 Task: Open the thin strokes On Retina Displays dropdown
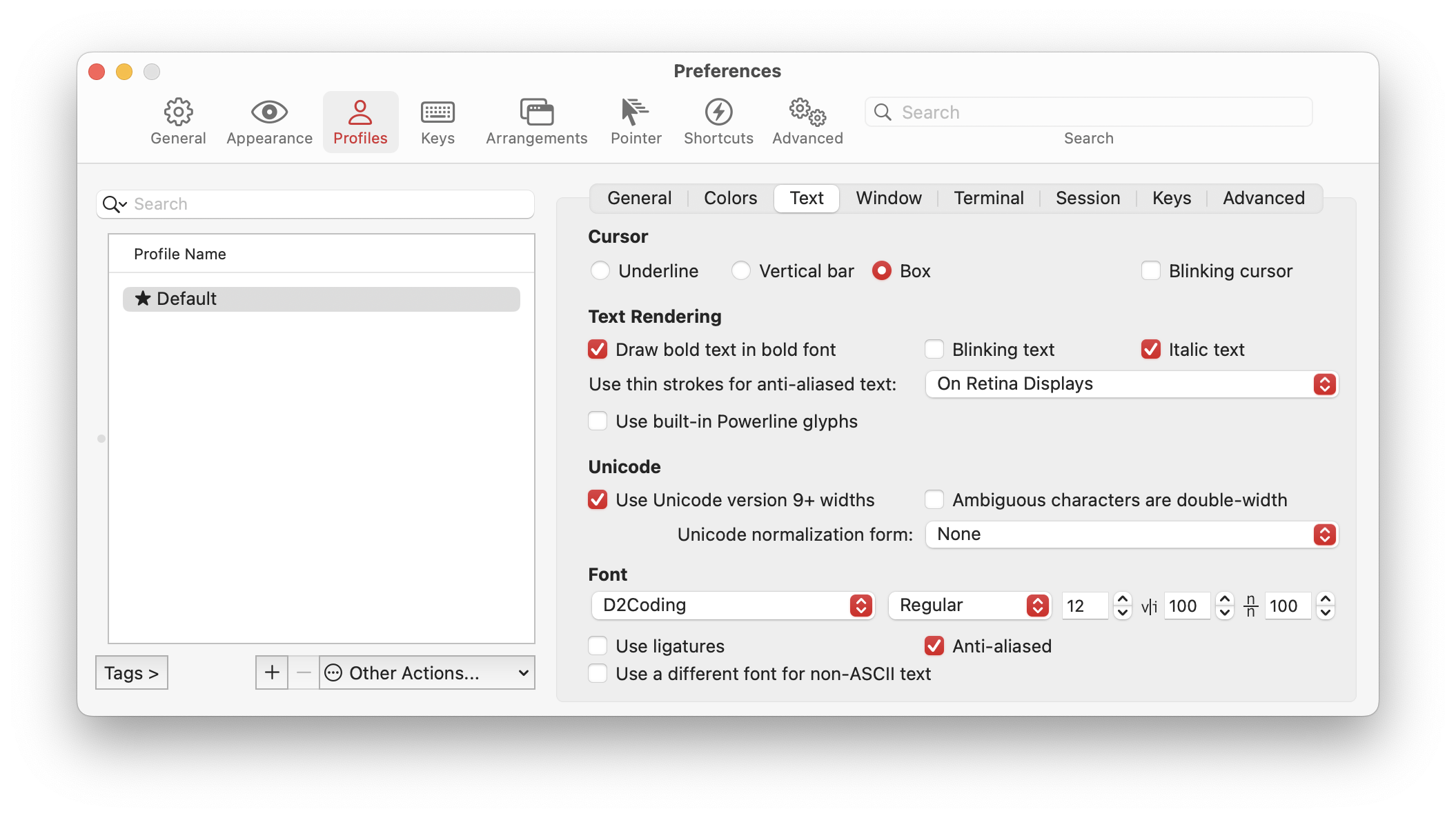1132,384
